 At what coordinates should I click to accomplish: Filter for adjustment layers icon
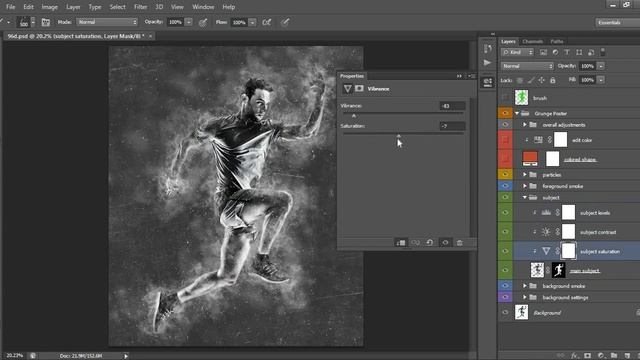tap(555, 52)
